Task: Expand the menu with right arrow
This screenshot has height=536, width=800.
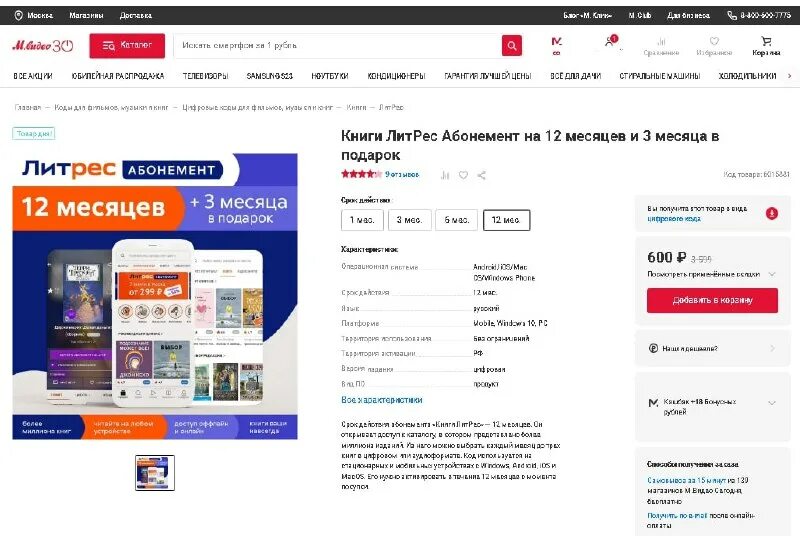Action: [790, 76]
